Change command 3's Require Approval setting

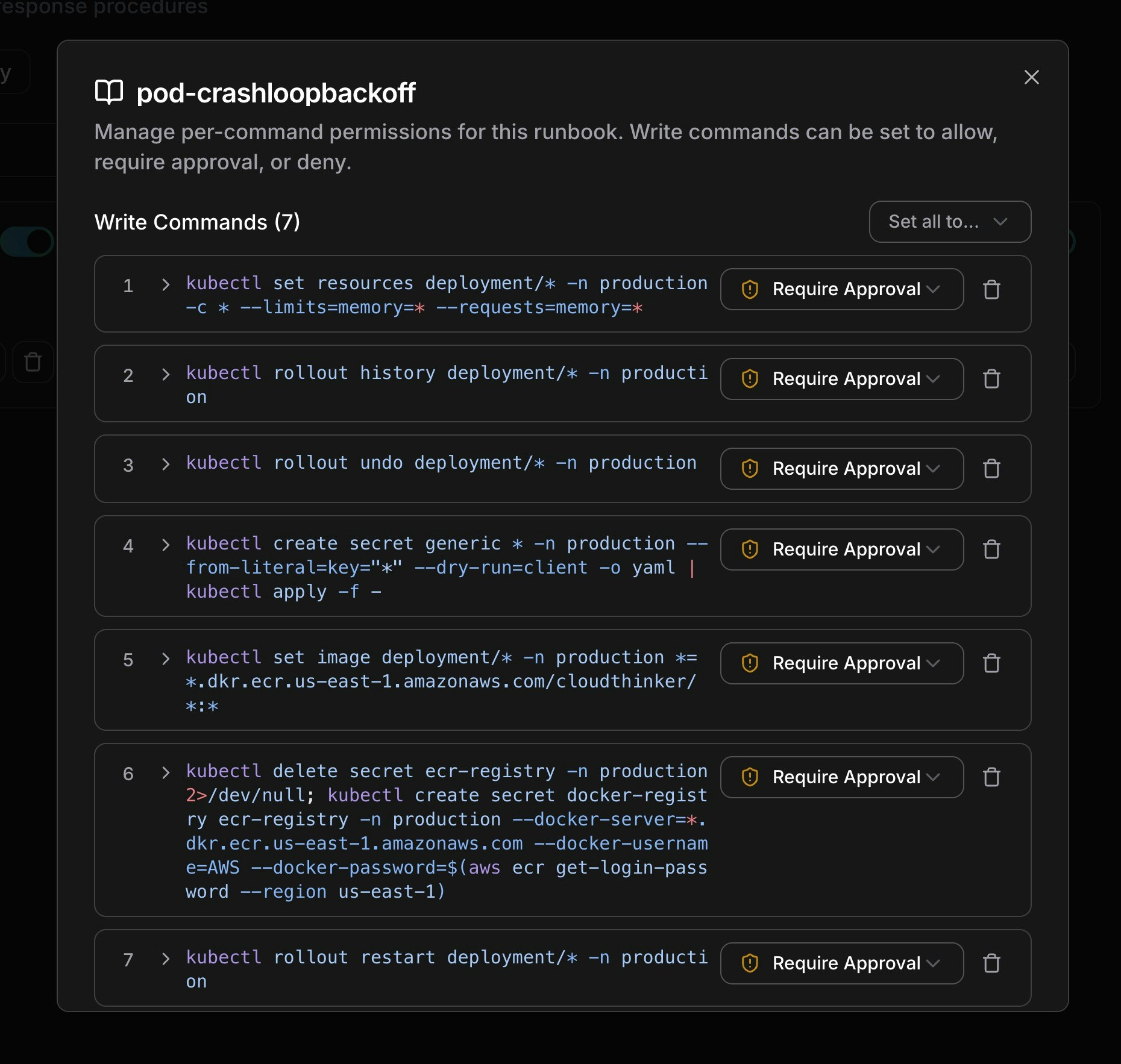click(841, 469)
